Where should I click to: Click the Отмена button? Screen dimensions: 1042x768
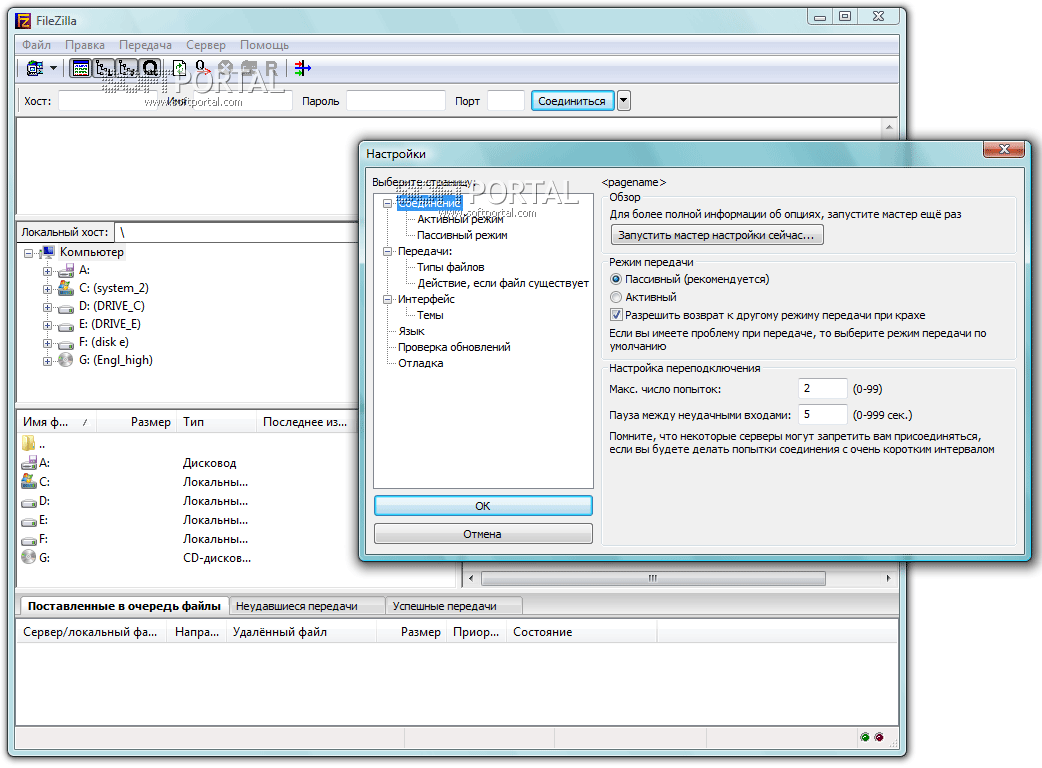(483, 533)
